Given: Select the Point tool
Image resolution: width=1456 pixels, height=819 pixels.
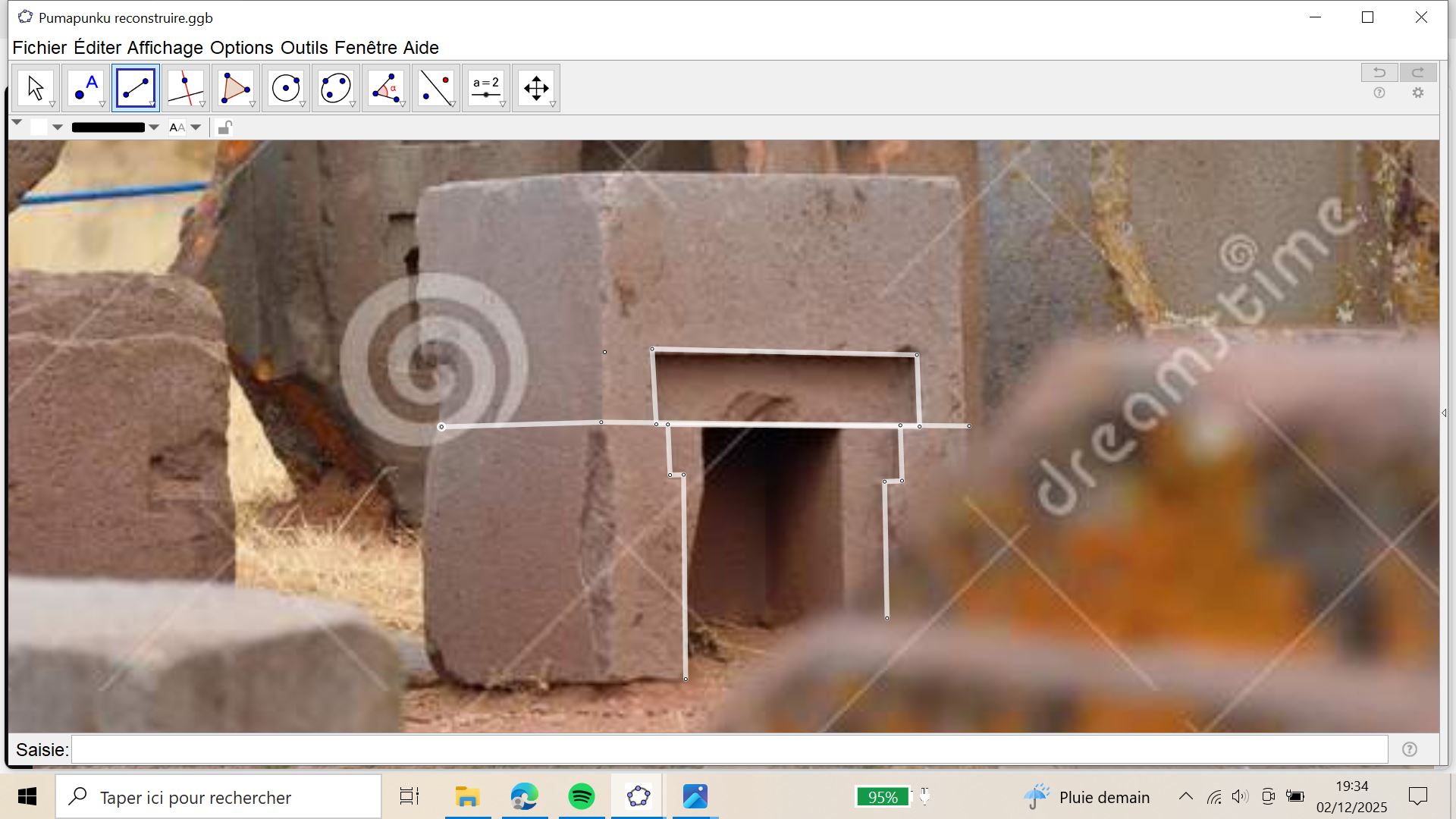Looking at the screenshot, I should (x=86, y=88).
